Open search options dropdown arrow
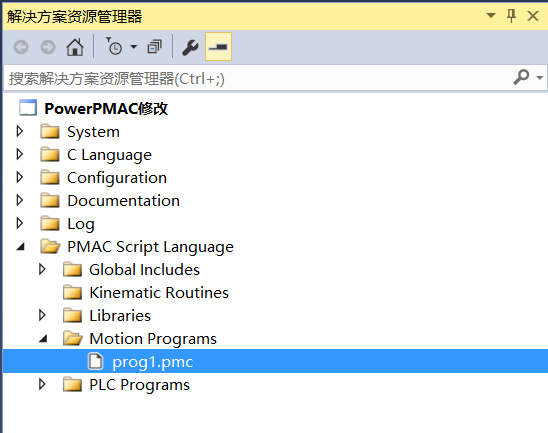The height and width of the screenshot is (433, 548). tap(540, 77)
